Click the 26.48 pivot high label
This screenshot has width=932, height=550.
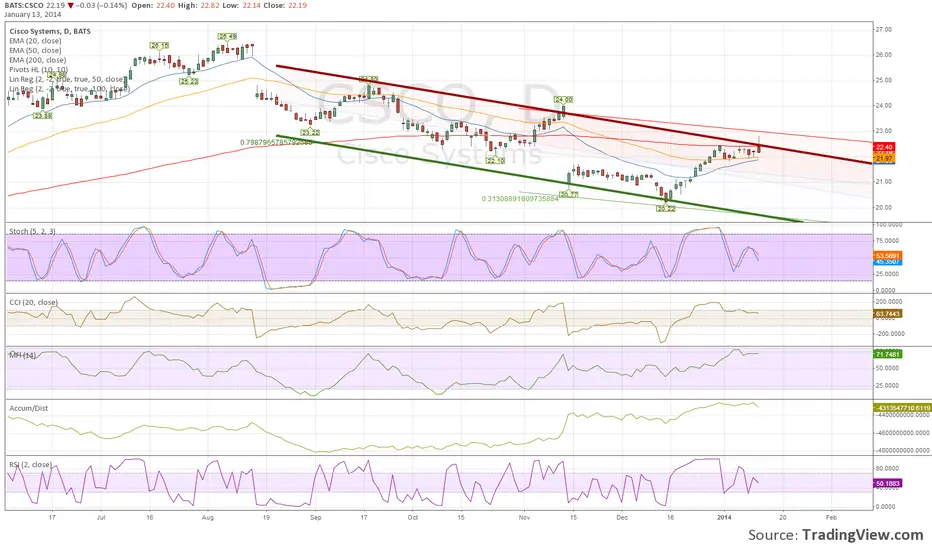(227, 36)
